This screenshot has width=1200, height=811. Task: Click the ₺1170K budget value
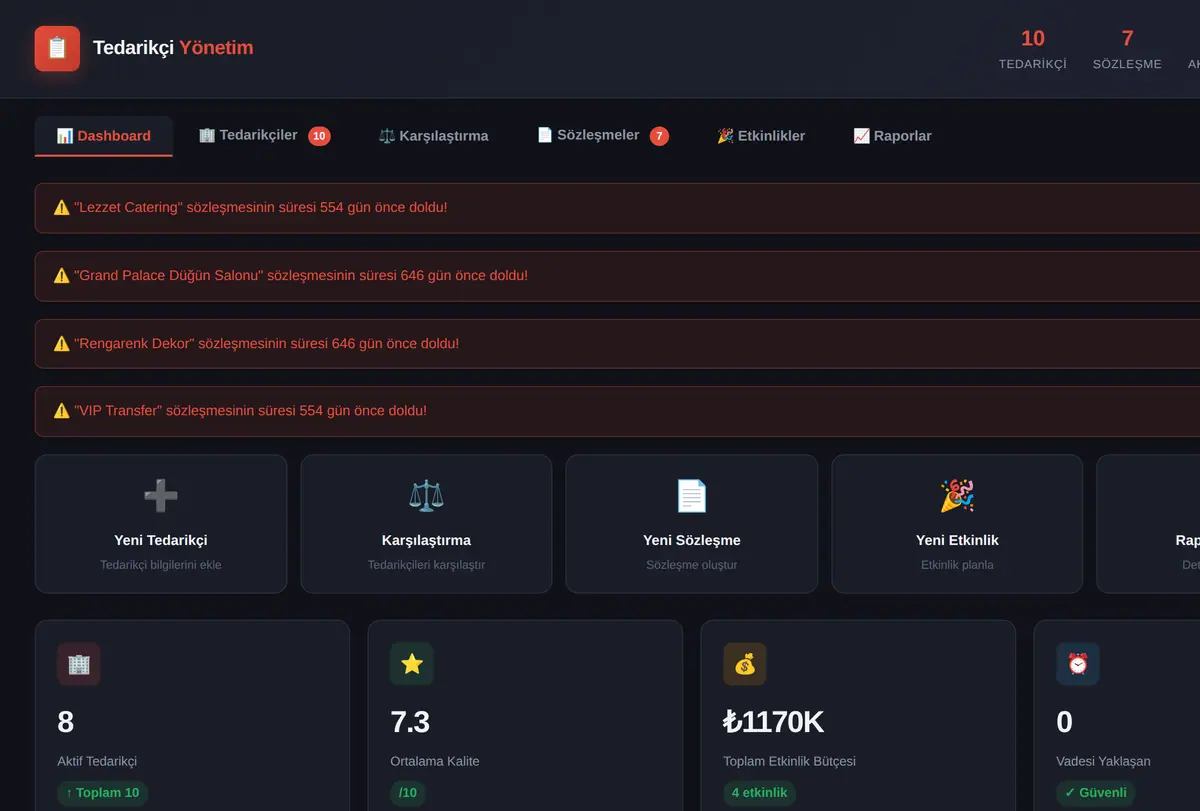pos(774,722)
